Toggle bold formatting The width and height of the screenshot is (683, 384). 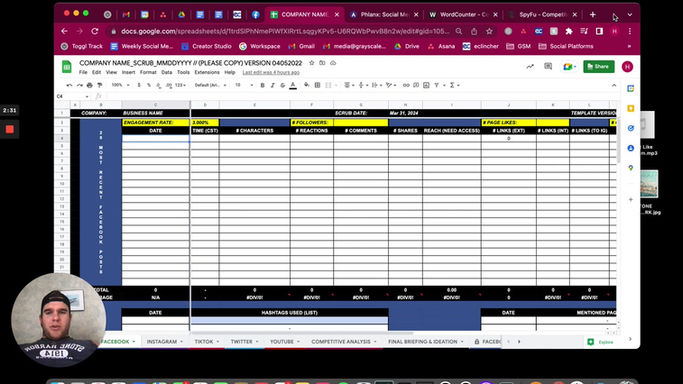click(x=262, y=85)
